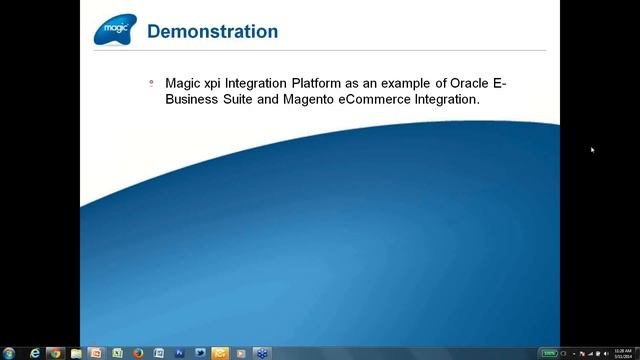Open Excel from the taskbar
Image resolution: width=640 pixels, height=360 pixels.
click(x=118, y=353)
